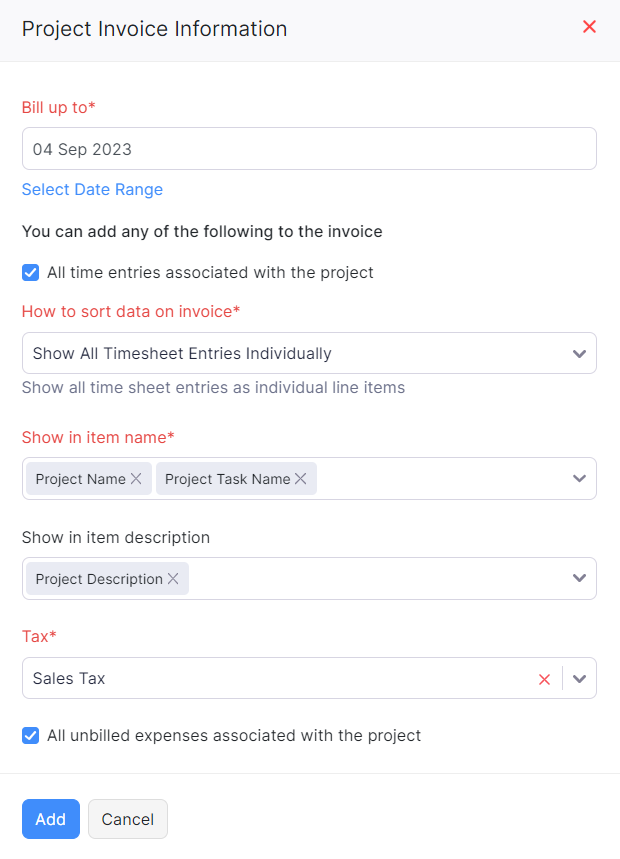Click the chevron on Show in item name

[x=579, y=478]
